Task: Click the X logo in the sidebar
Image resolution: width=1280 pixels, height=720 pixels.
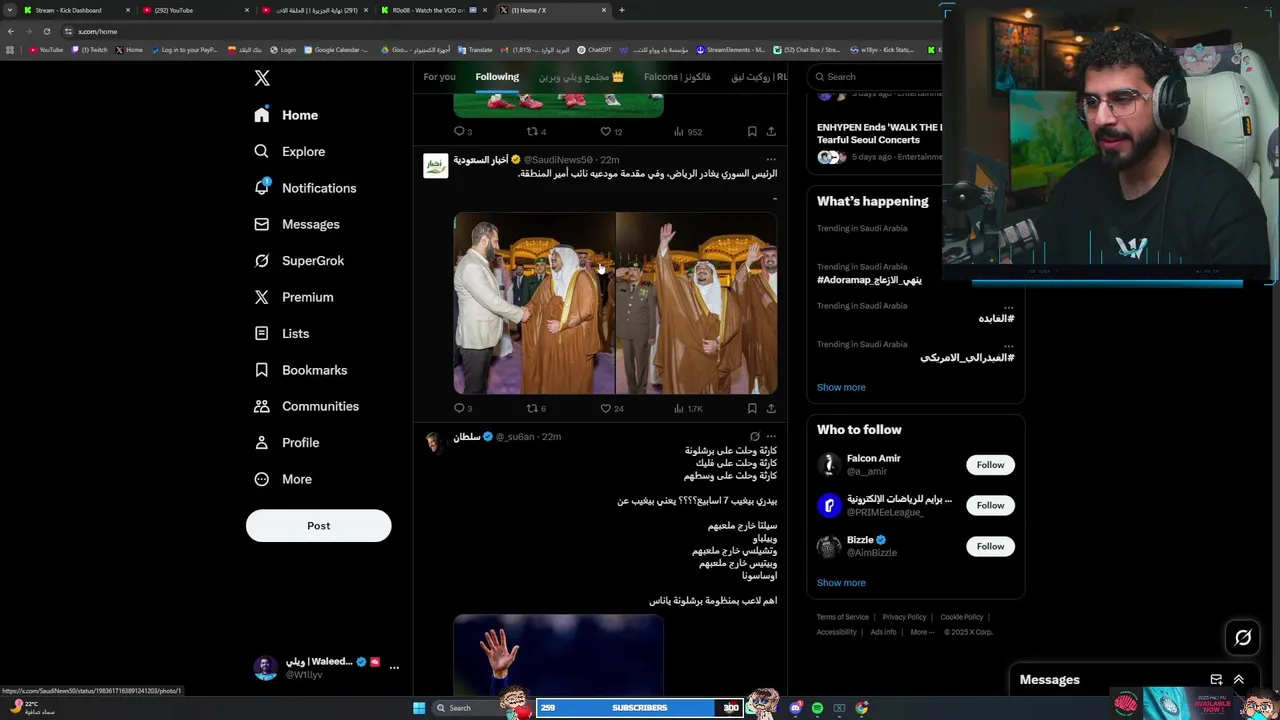Action: 262,78
